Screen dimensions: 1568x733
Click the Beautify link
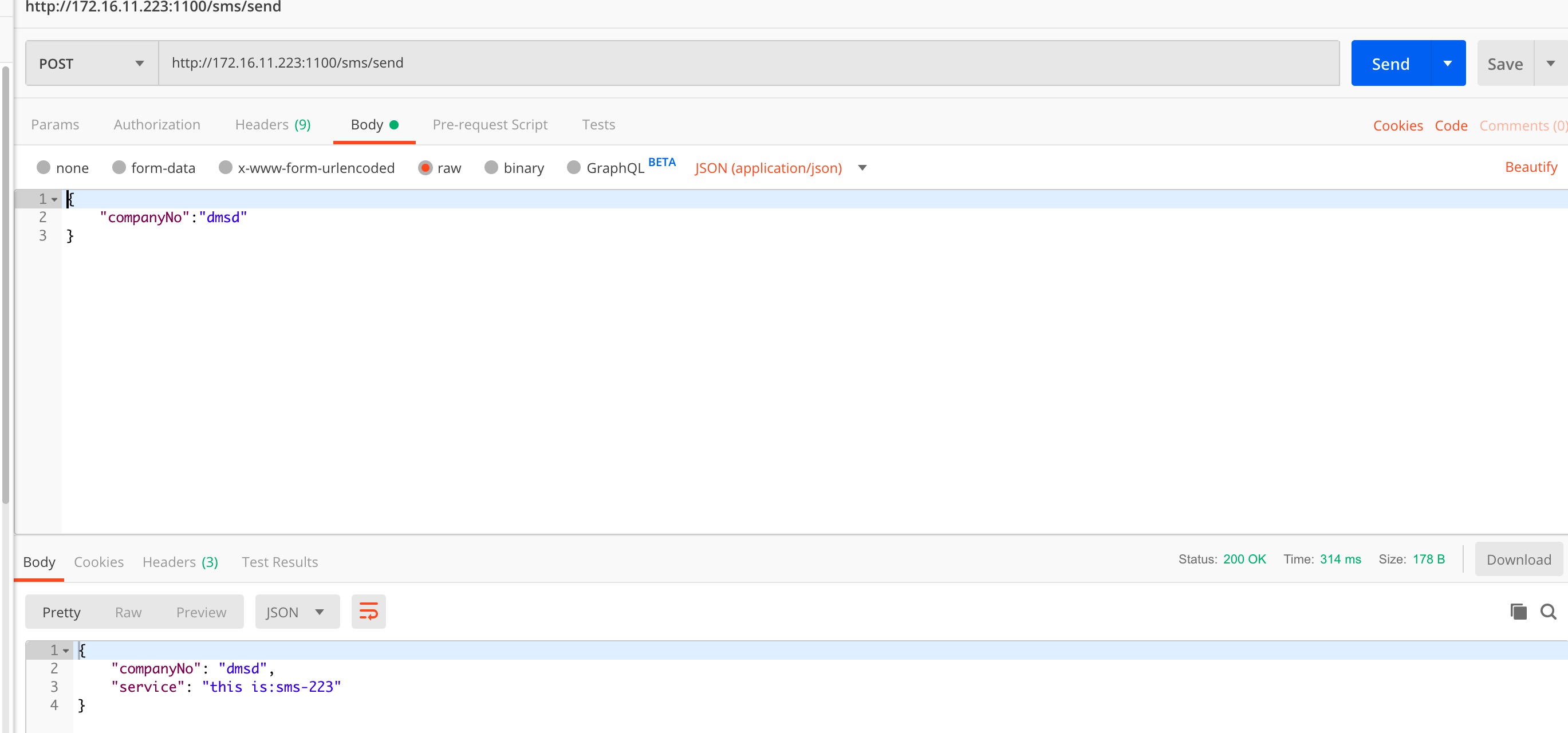(1531, 167)
